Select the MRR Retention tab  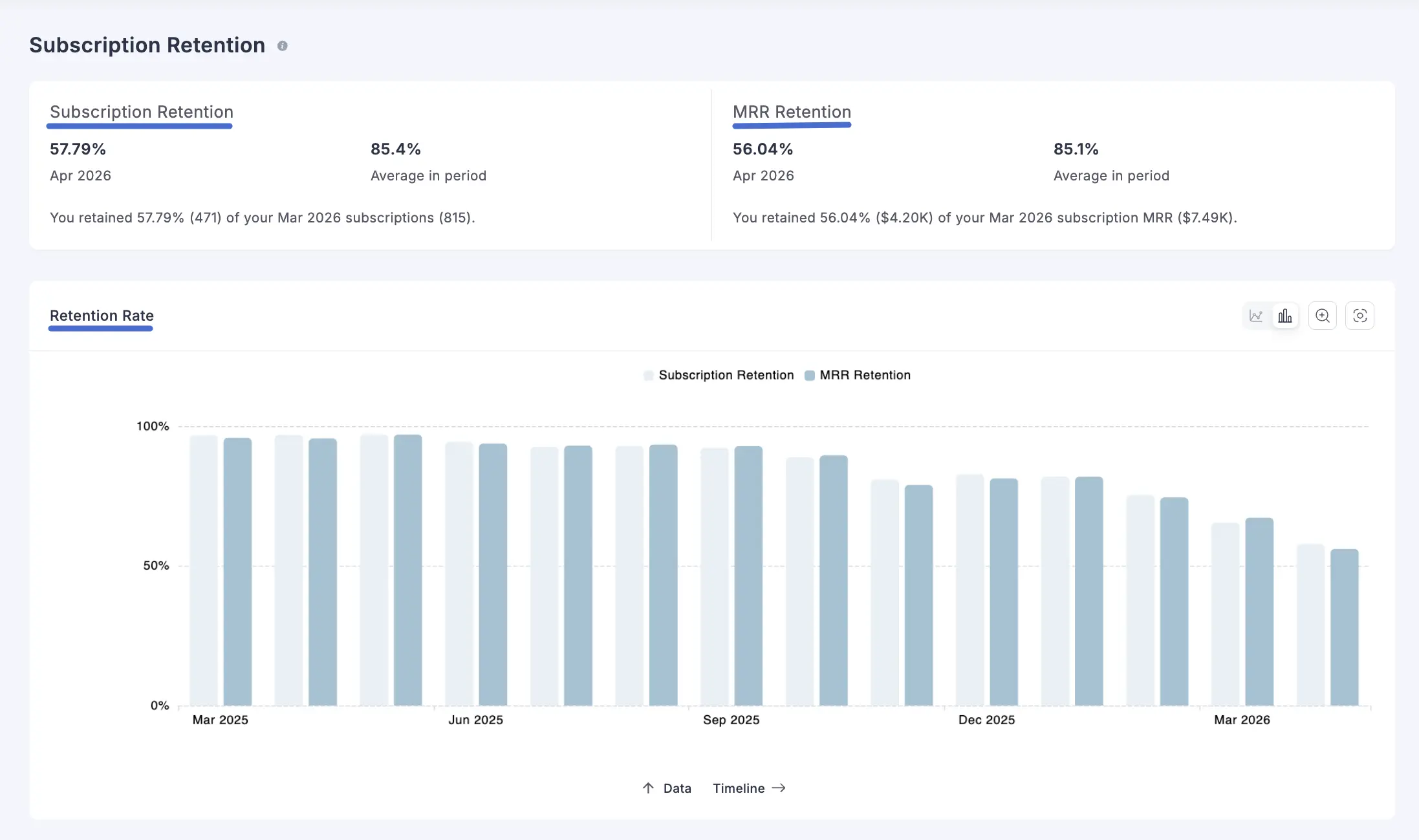click(x=792, y=112)
